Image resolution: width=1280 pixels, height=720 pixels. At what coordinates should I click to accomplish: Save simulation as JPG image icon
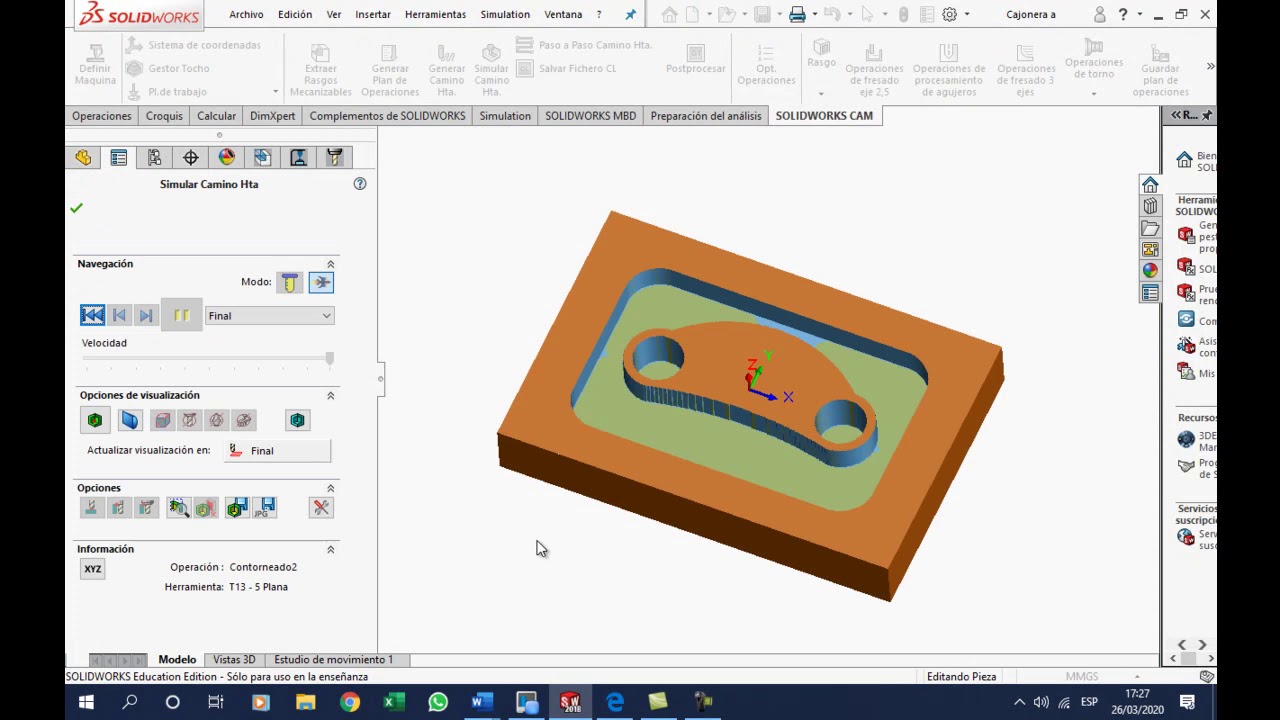tap(265, 508)
